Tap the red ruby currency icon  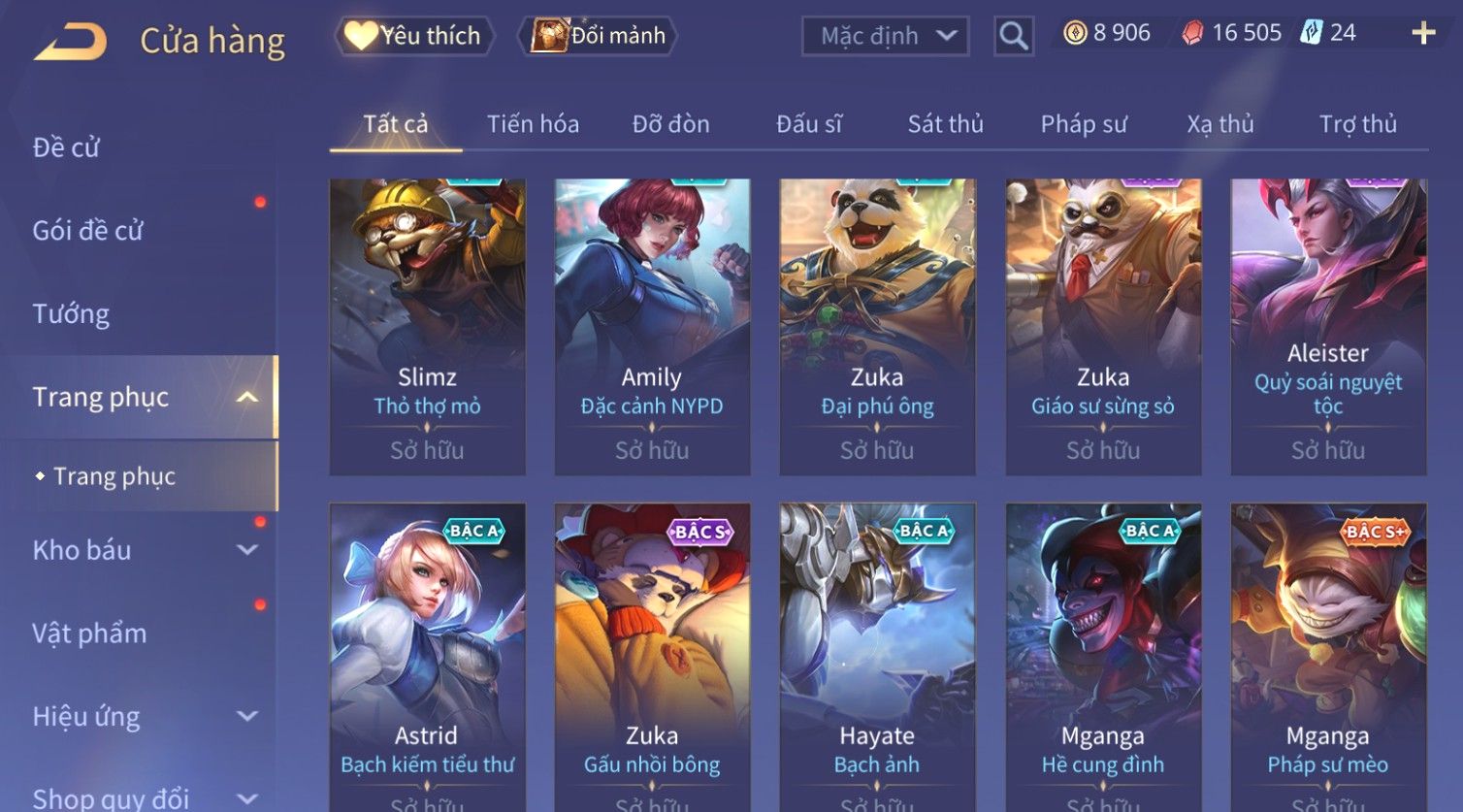(1192, 33)
